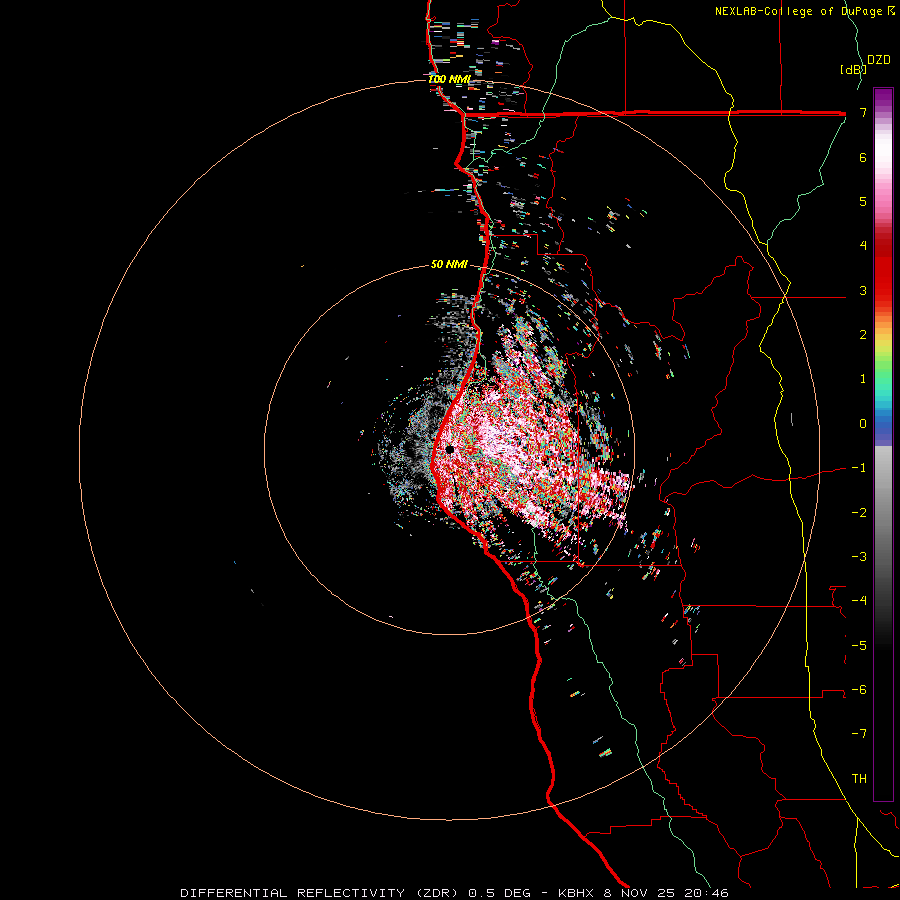
Task: Click the 0.5 DEG elevation text
Action: 499,893
